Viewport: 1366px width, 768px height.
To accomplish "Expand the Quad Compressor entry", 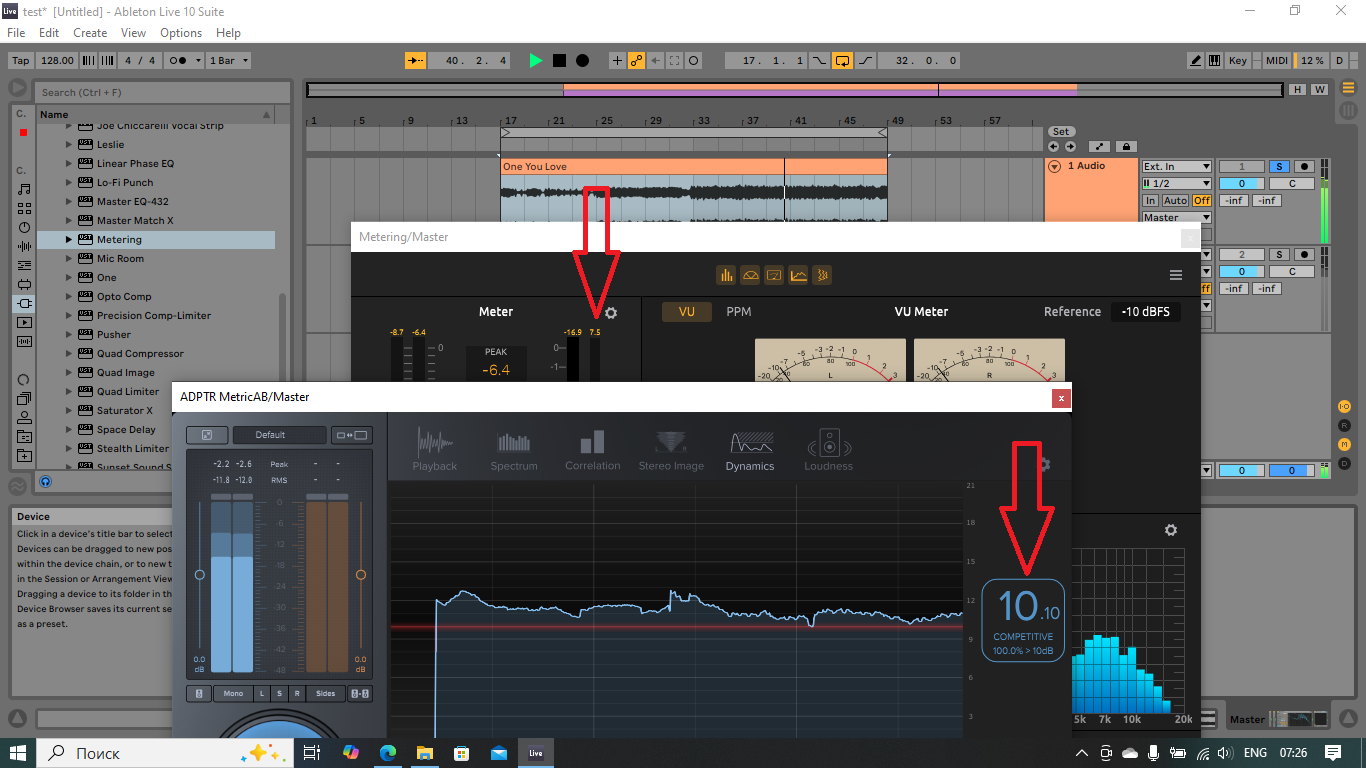I will click(x=69, y=354).
